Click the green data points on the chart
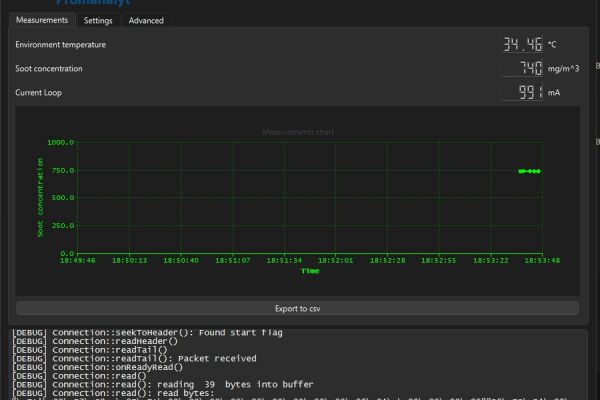 pos(529,171)
